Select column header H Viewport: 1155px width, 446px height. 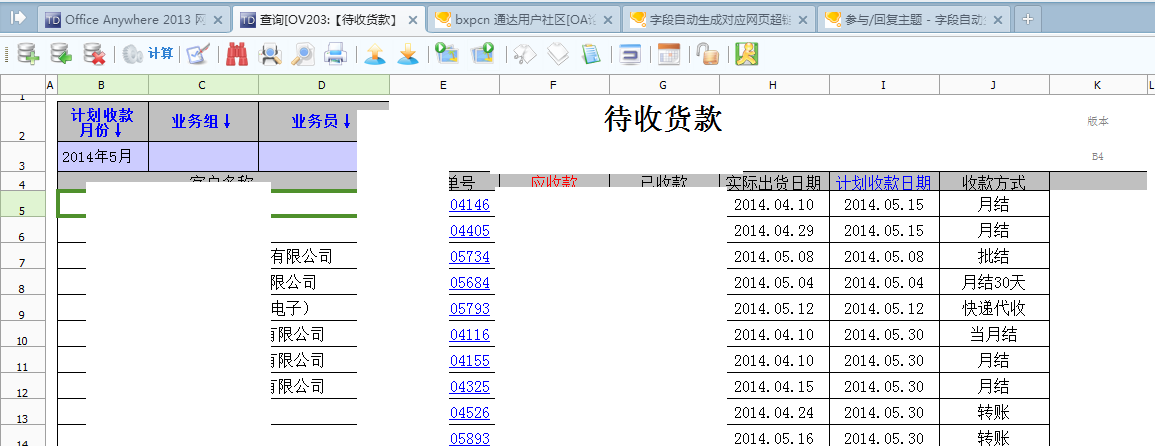[x=773, y=86]
